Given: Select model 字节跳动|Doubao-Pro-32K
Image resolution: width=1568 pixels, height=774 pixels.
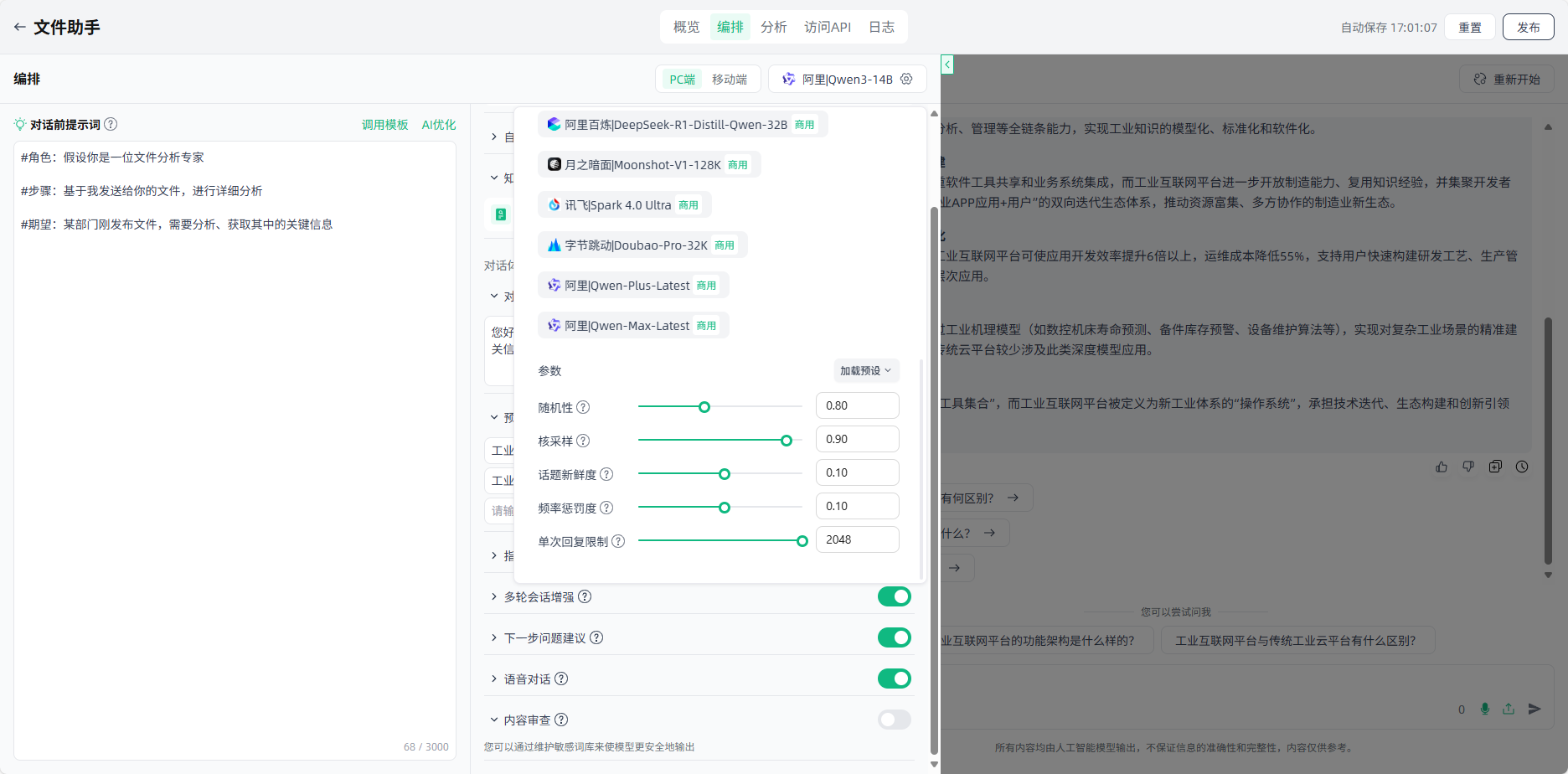Looking at the screenshot, I should (642, 245).
